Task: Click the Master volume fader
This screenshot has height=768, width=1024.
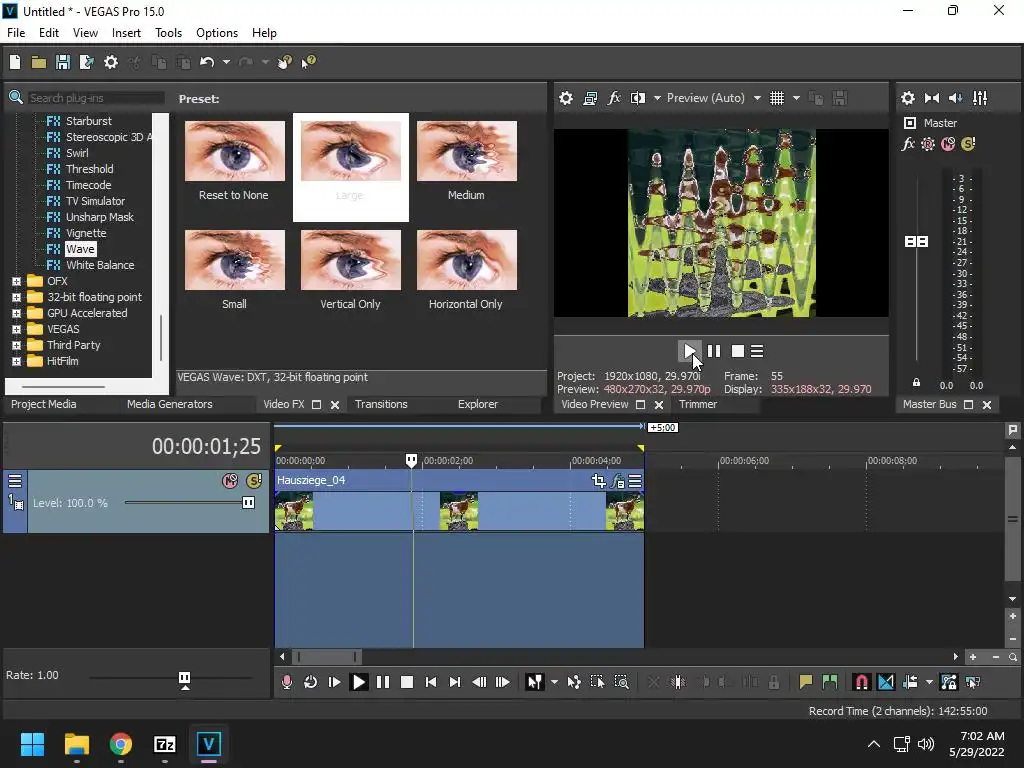Action: point(916,242)
